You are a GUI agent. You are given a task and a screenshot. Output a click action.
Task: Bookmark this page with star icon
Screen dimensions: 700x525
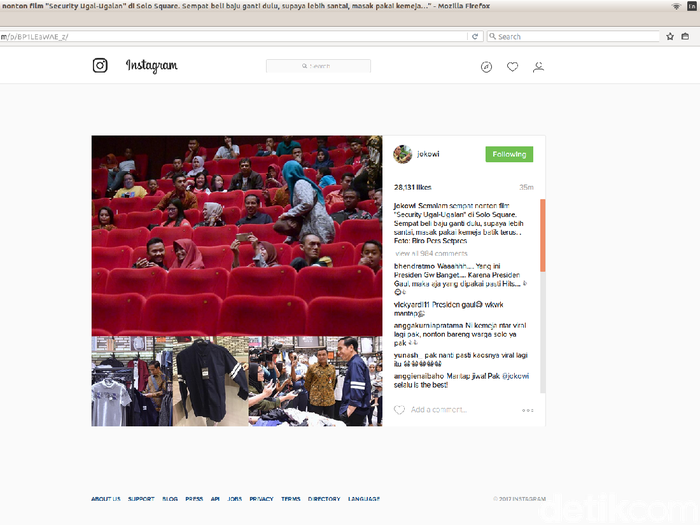(670, 37)
